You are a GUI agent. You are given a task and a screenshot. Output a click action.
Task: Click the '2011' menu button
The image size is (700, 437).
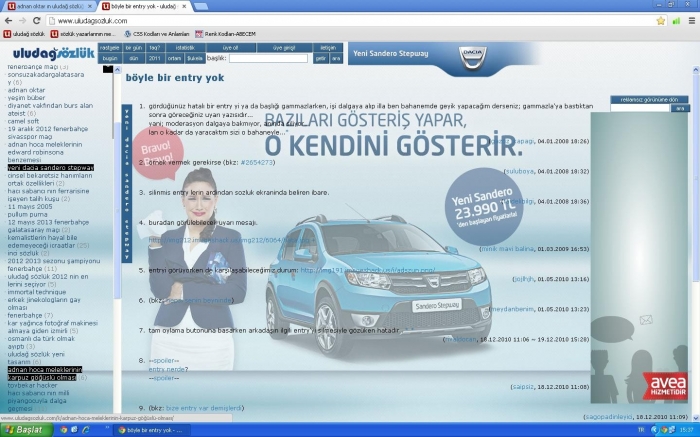(155, 58)
